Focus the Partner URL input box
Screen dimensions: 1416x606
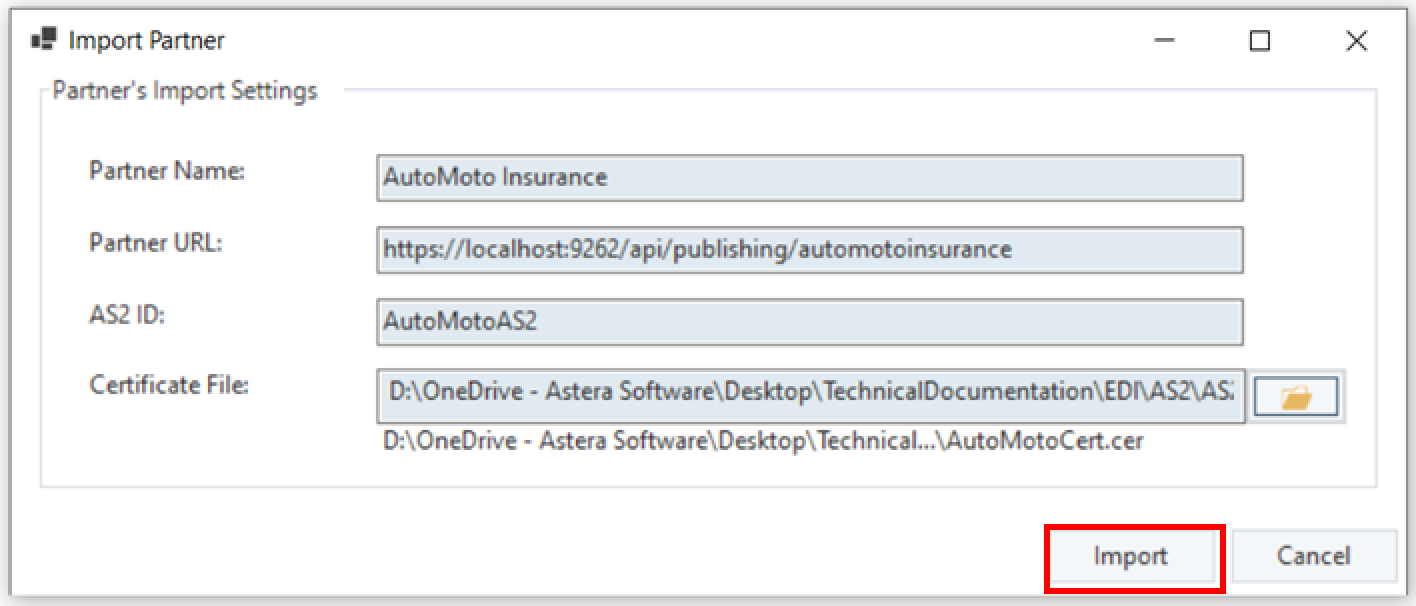tap(809, 250)
